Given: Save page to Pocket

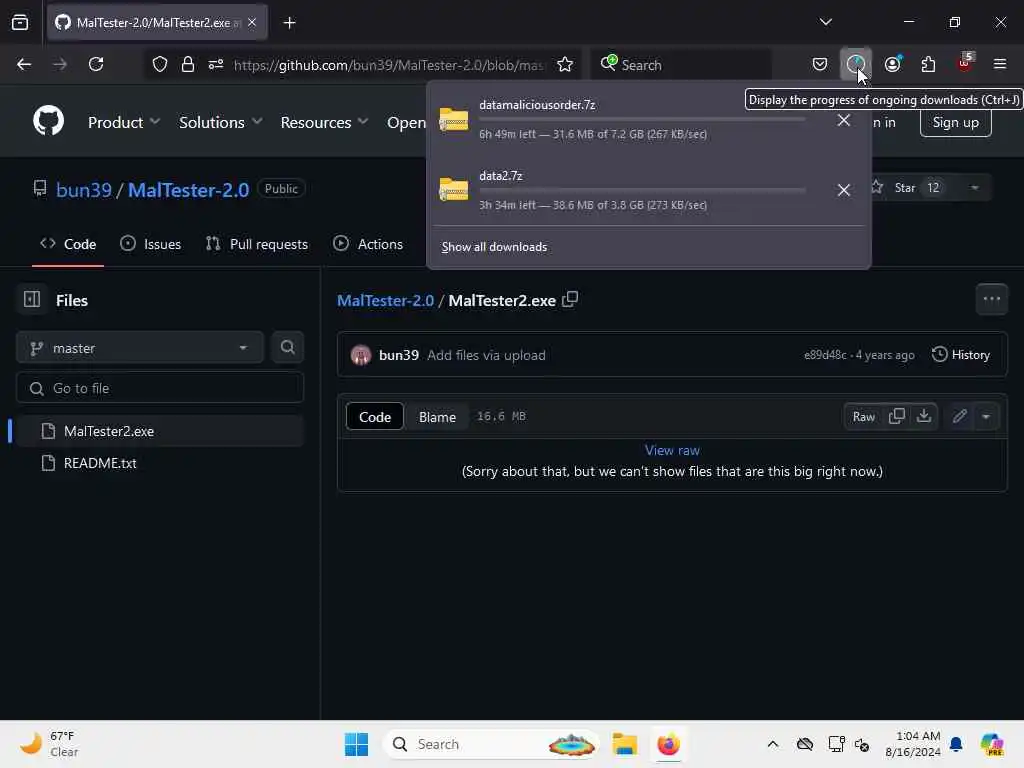Looking at the screenshot, I should click(820, 64).
